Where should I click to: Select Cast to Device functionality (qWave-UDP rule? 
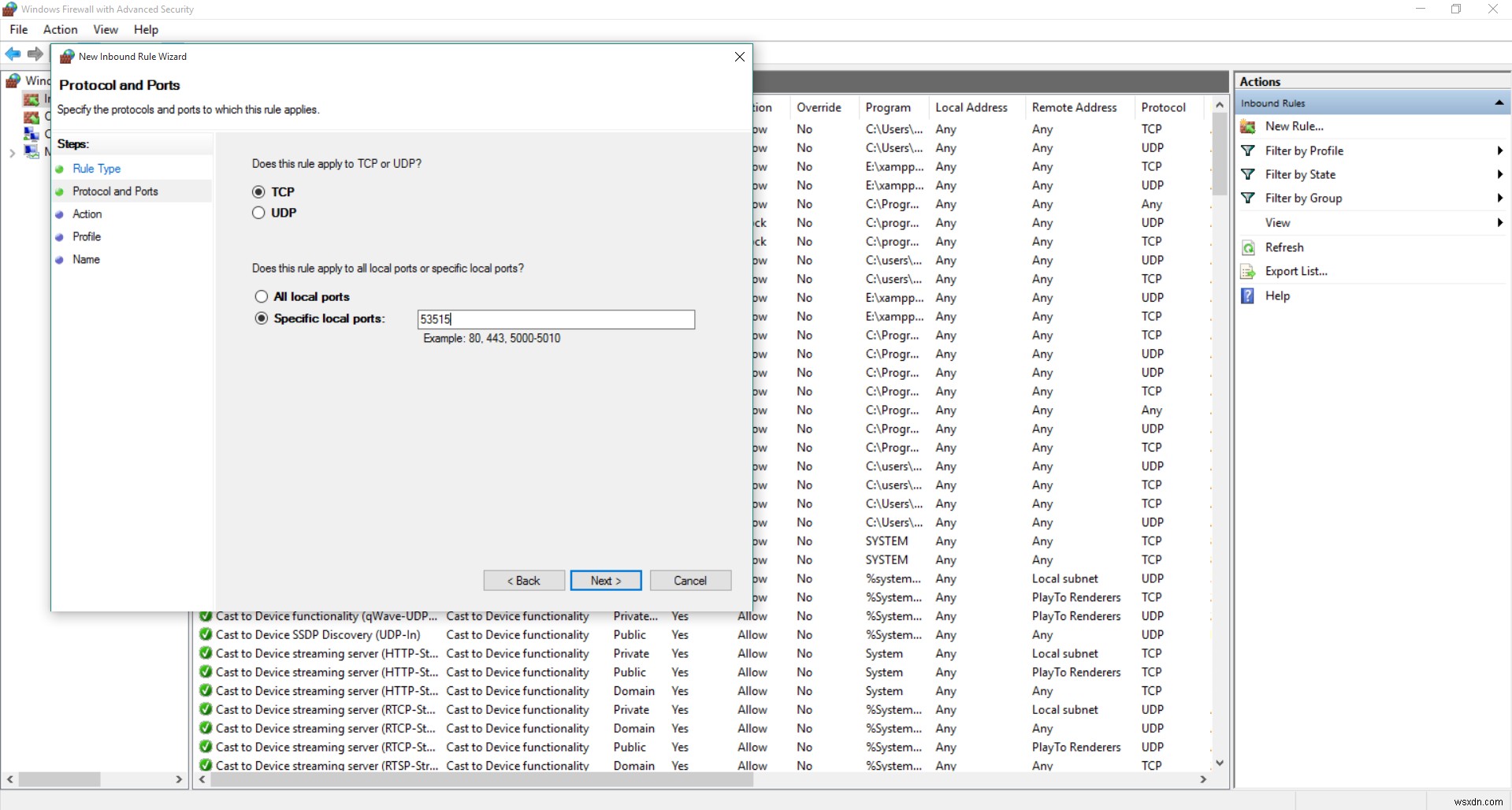(x=326, y=616)
